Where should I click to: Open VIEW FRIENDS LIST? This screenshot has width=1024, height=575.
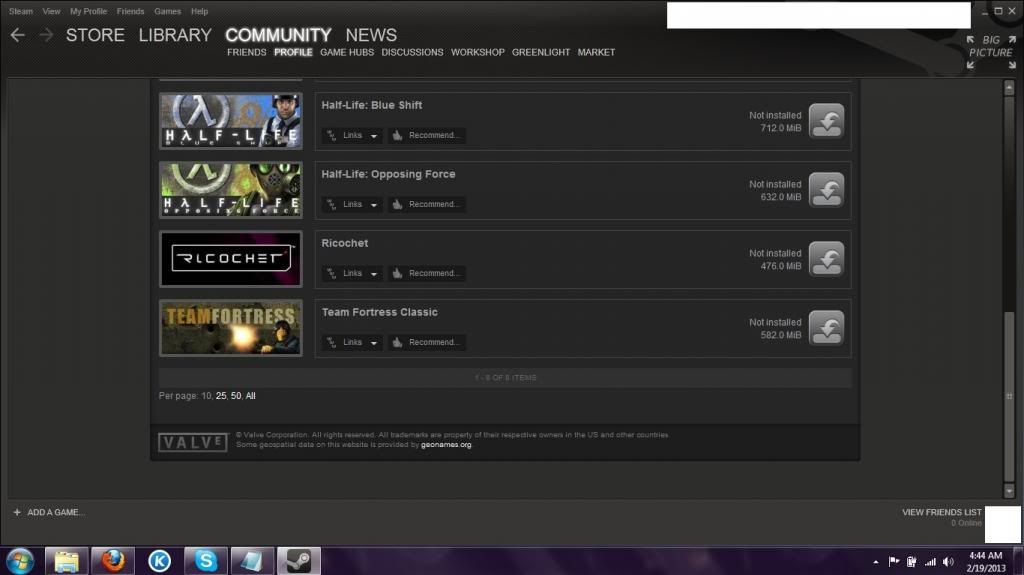tap(942, 512)
